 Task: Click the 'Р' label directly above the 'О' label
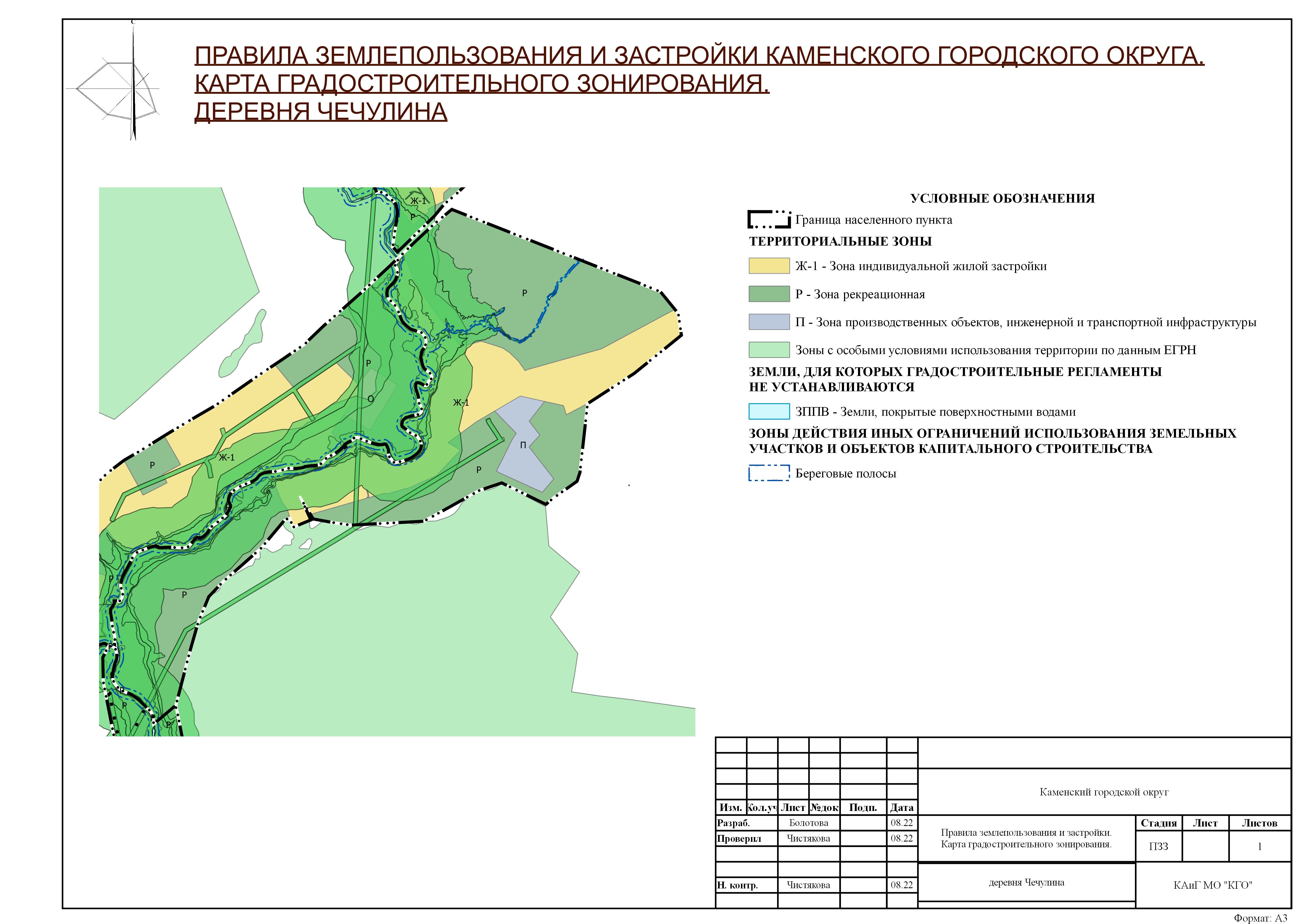[x=368, y=363]
